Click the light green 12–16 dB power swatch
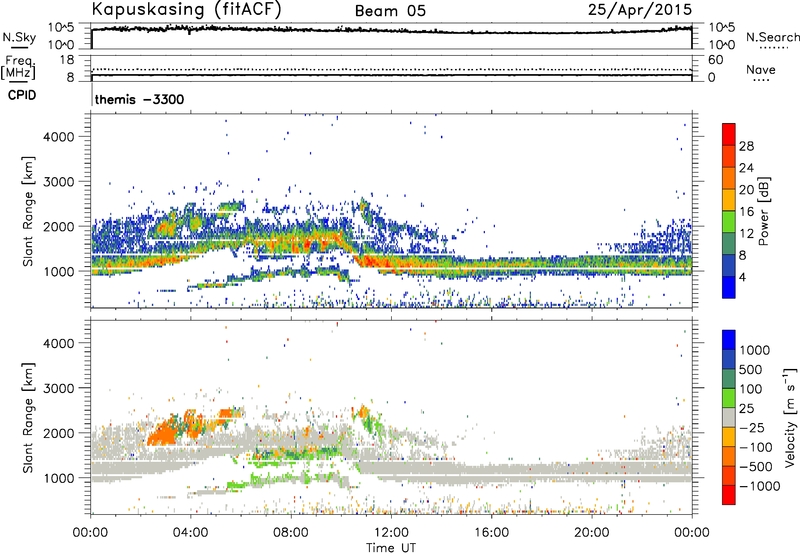Viewport: 800px width, 554px height. [x=729, y=222]
